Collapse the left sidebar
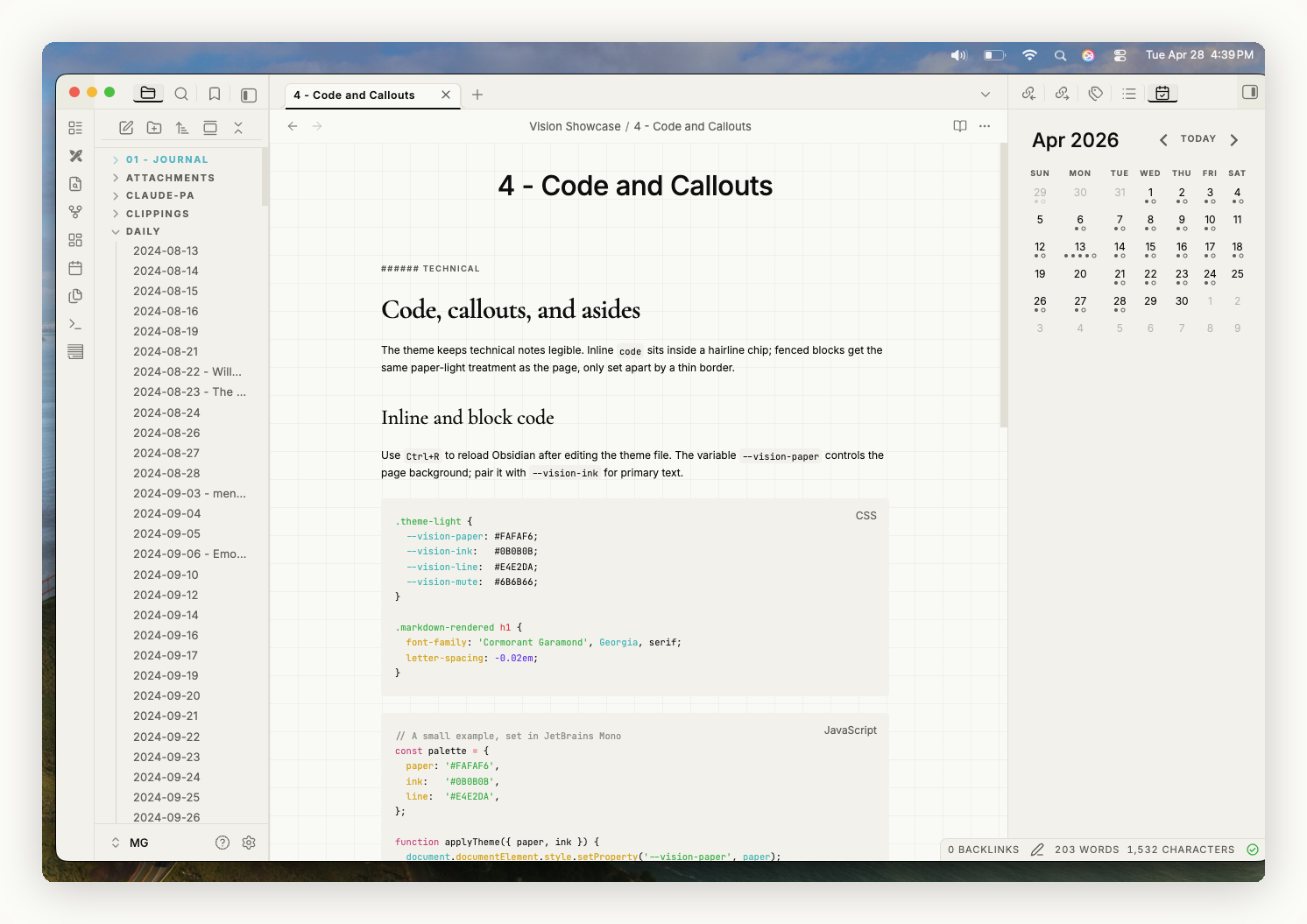Viewport: 1307px width, 924px height. pos(249,95)
